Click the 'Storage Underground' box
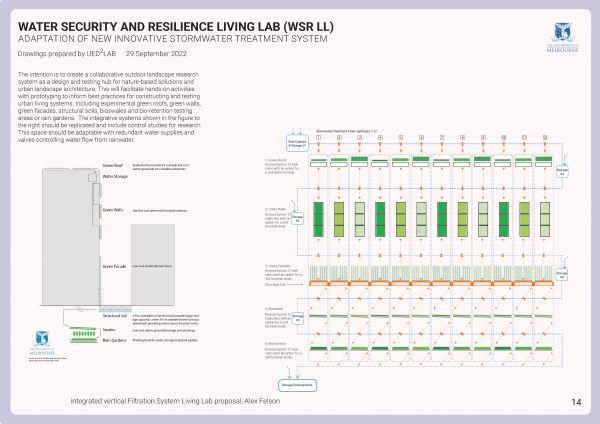The width and height of the screenshot is (600, 424). (297, 385)
